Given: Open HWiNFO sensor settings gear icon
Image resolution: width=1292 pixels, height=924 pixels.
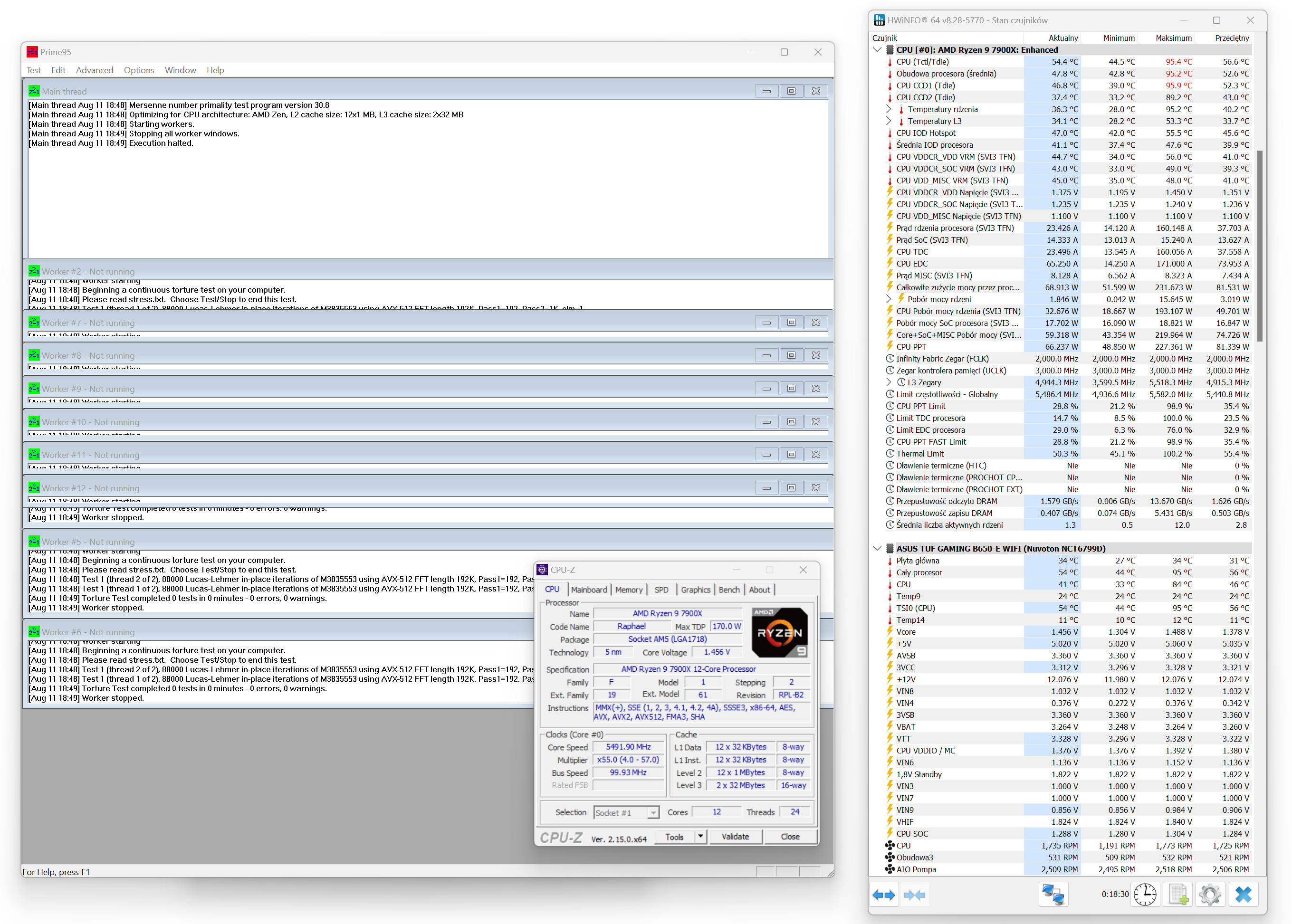Looking at the screenshot, I should (1210, 895).
